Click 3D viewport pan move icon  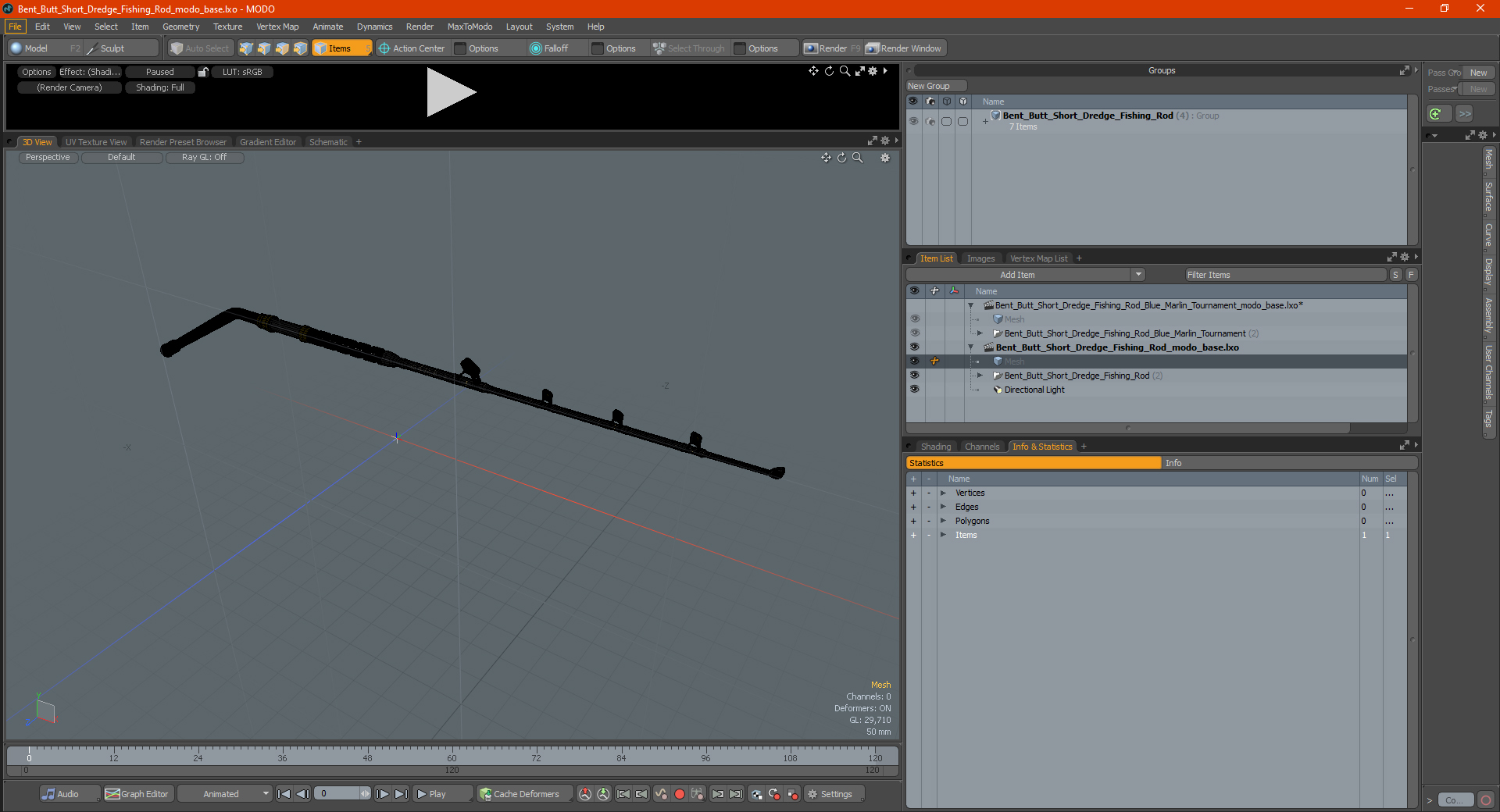click(826, 158)
